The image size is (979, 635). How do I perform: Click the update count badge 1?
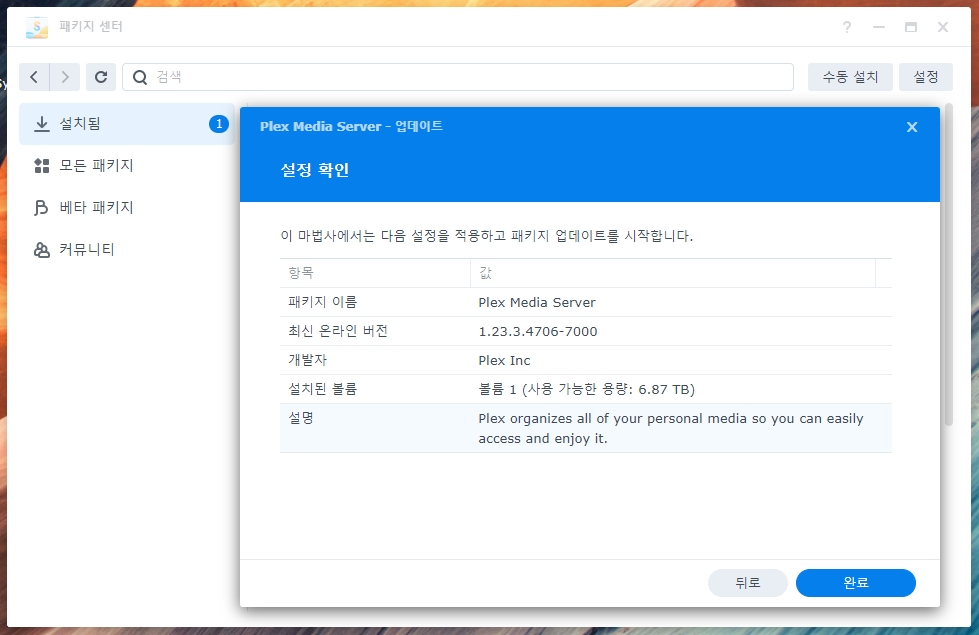(219, 124)
